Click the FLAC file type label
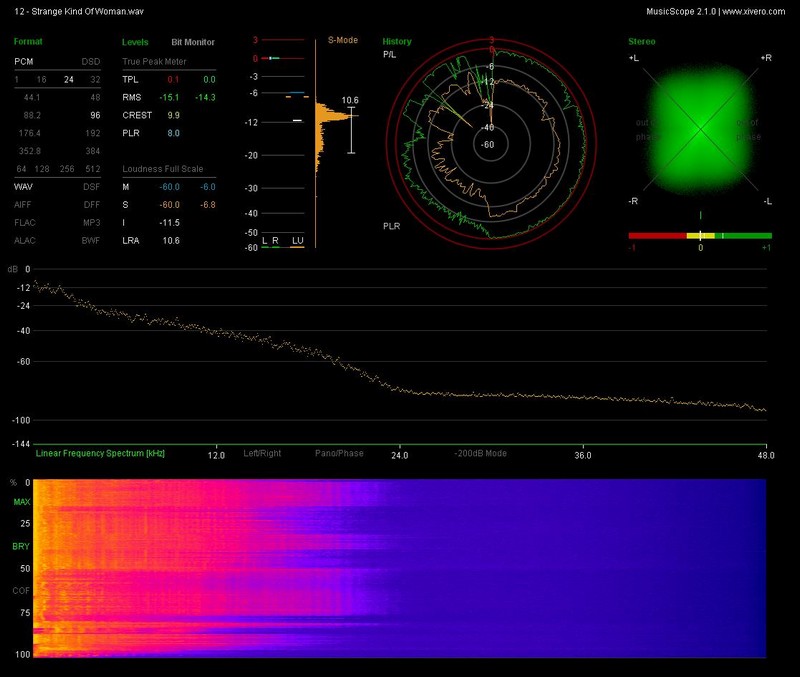The height and width of the screenshot is (677, 800). (x=25, y=222)
